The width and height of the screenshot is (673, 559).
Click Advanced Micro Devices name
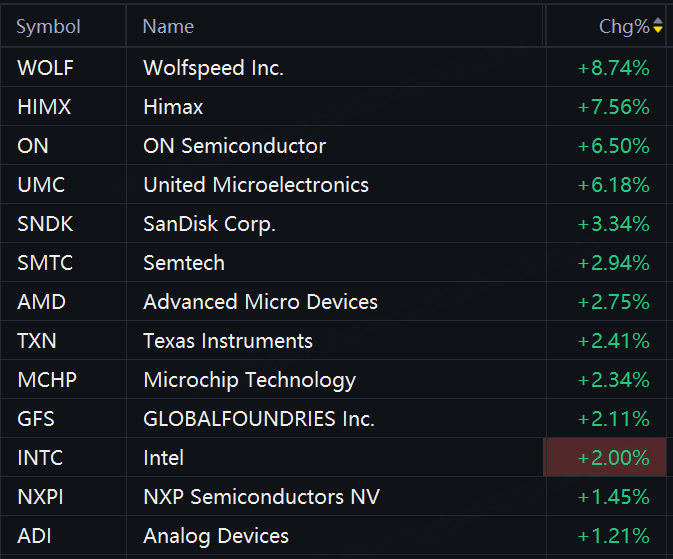click(x=260, y=302)
